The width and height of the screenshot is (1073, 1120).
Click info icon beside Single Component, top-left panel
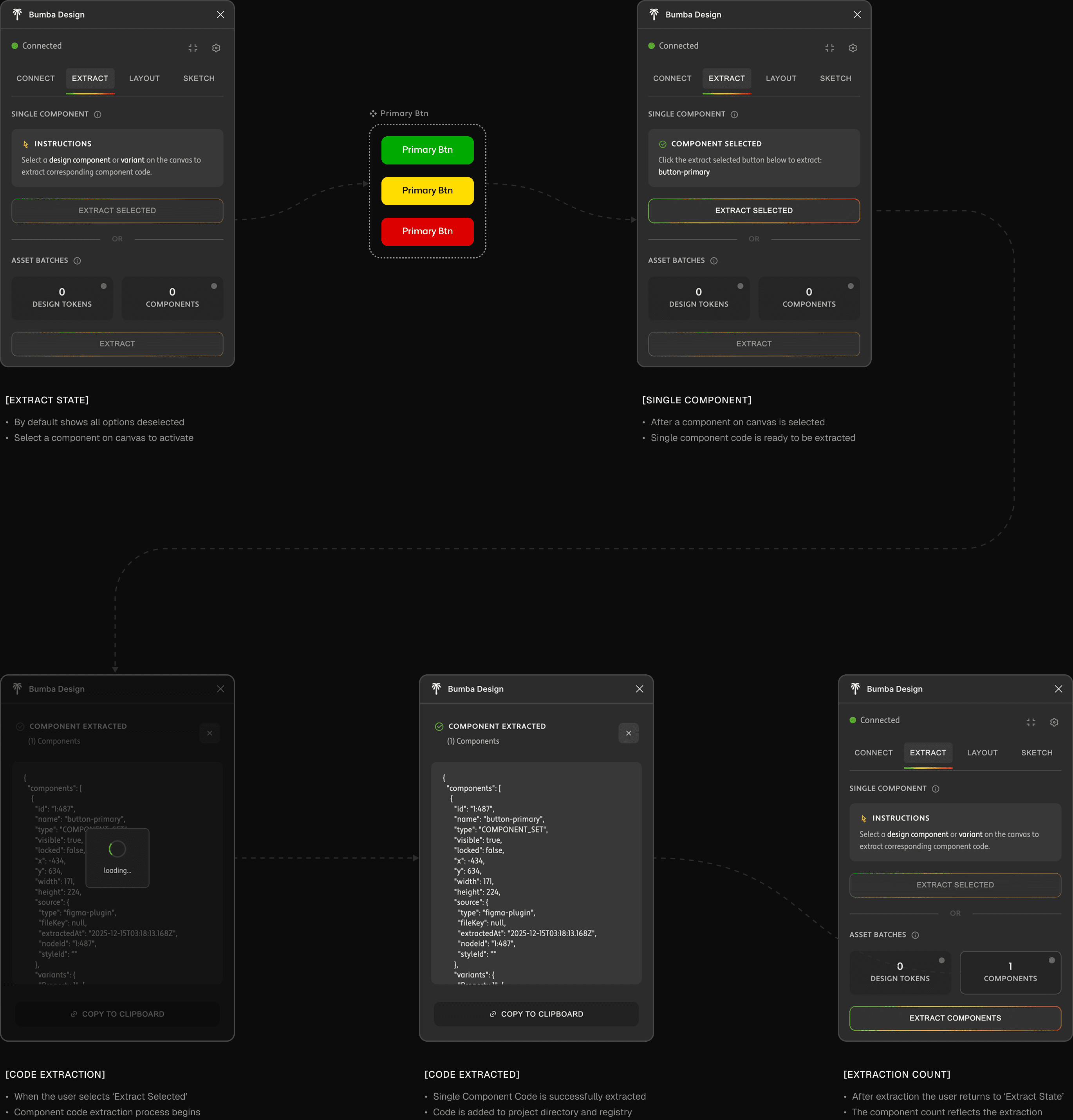(98, 114)
